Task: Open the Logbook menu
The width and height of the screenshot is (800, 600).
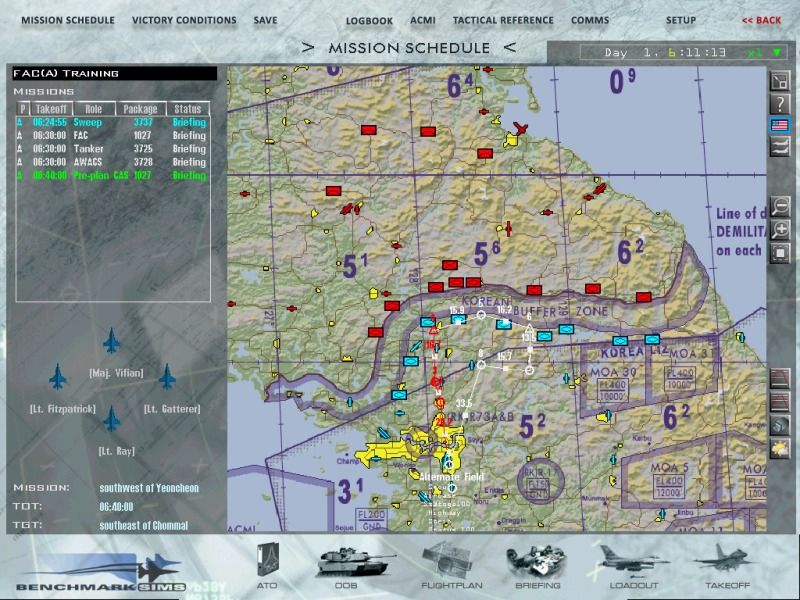Action: (369, 20)
